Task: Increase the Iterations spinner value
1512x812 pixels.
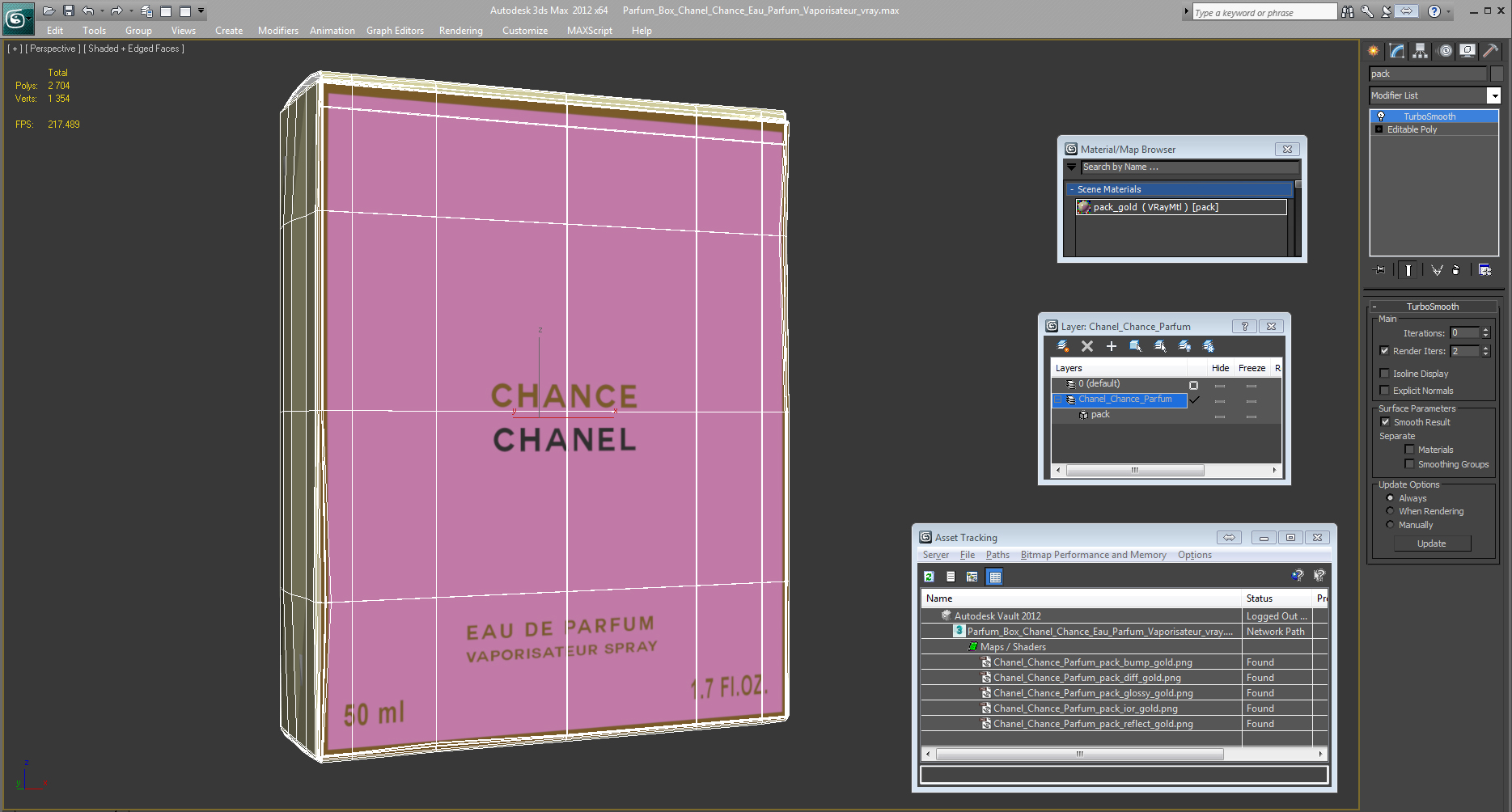Action: click(1485, 330)
